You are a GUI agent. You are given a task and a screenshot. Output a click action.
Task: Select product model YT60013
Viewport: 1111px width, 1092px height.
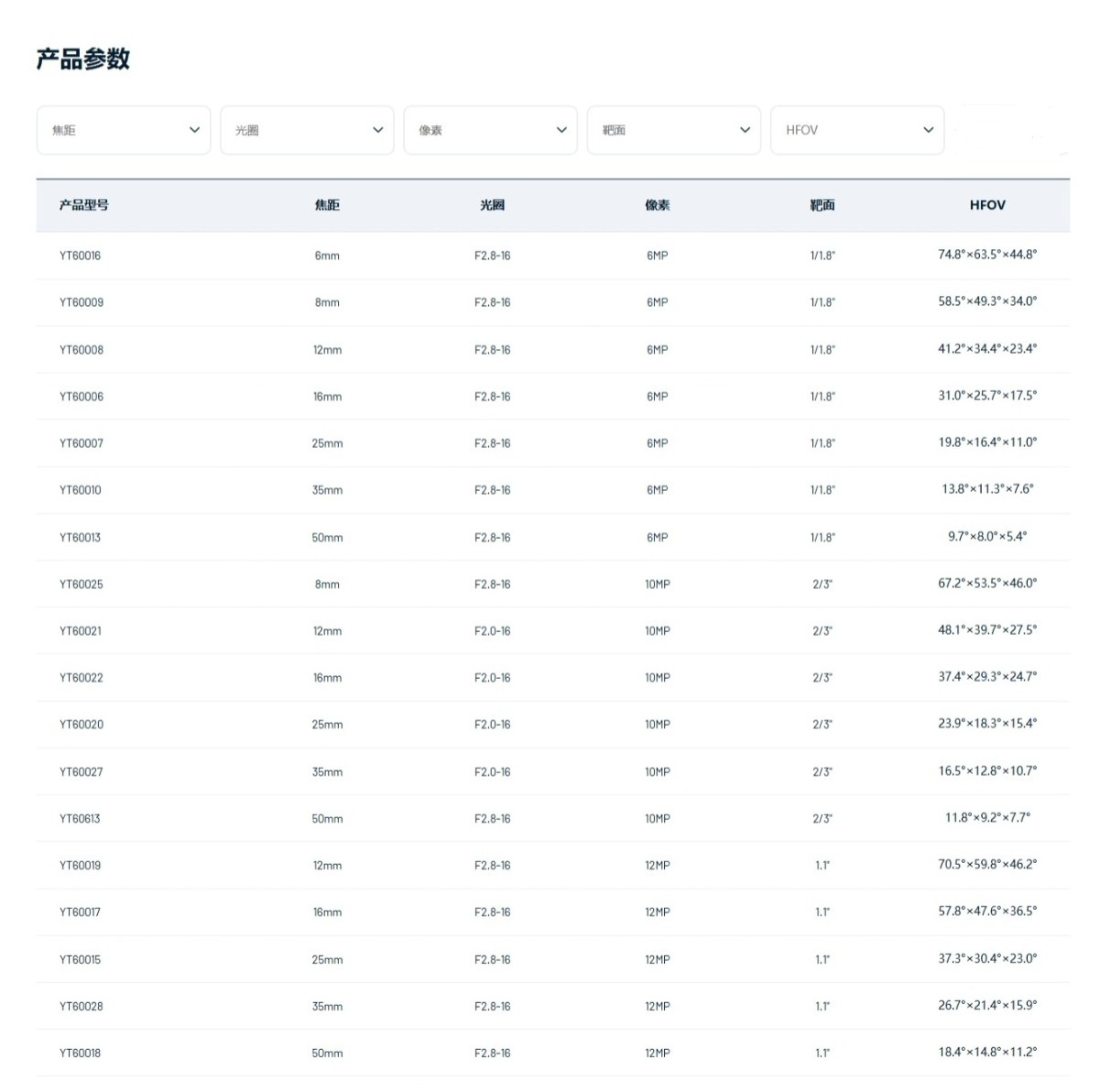tap(81, 538)
